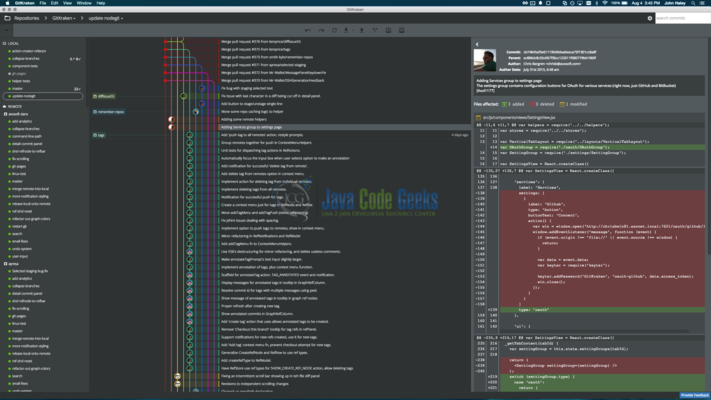This screenshot has width=711, height=400.
Task: Click the Push upload icon in toolbar
Action: tap(361, 30)
